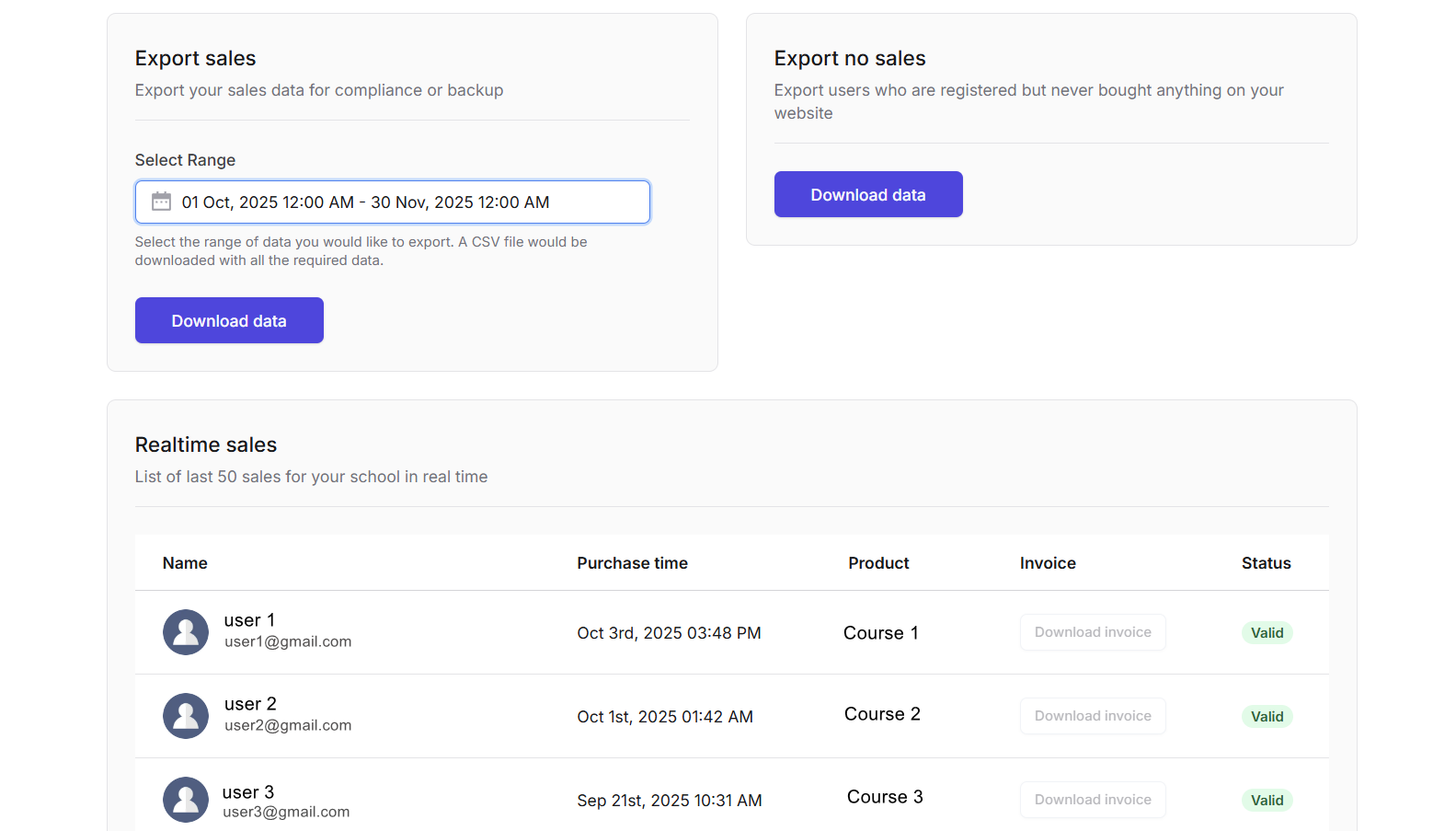This screenshot has width=1456, height=831.
Task: Click the Valid status badge for user 3
Action: (1267, 801)
